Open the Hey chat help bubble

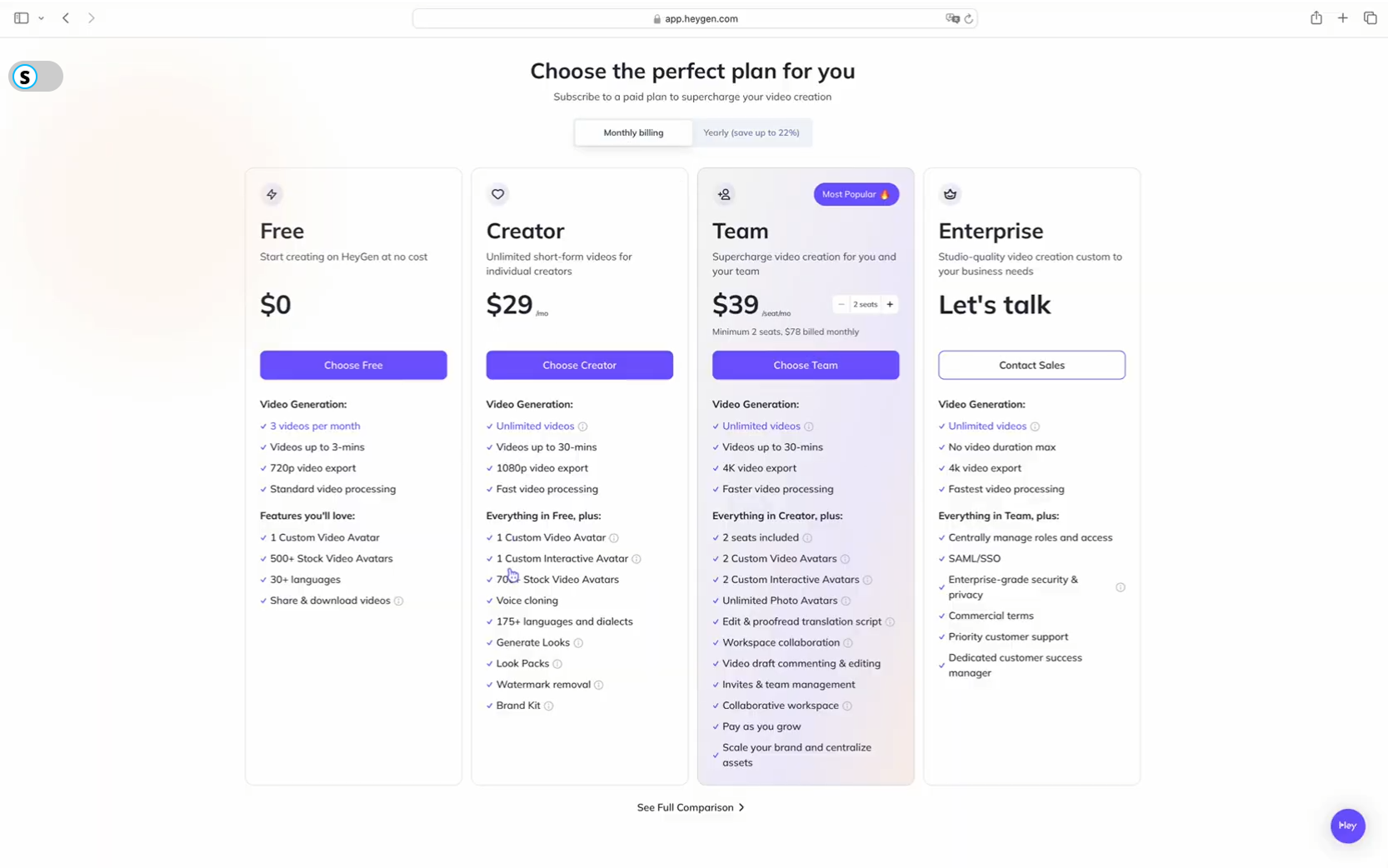click(x=1347, y=826)
